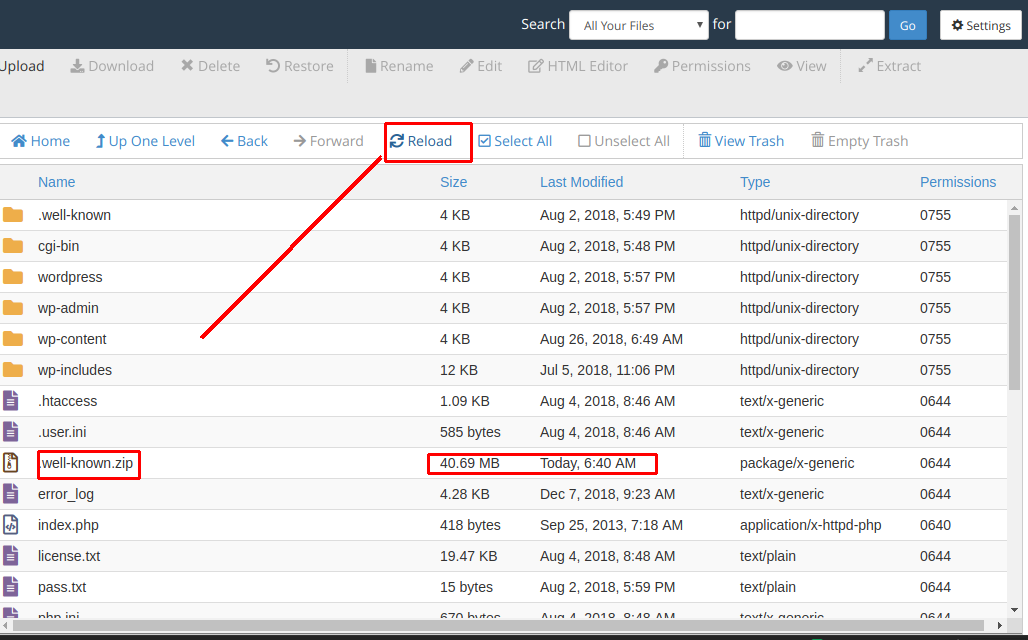This screenshot has height=640, width=1028.
Task: Sort files by Permissions column
Action: [x=958, y=182]
